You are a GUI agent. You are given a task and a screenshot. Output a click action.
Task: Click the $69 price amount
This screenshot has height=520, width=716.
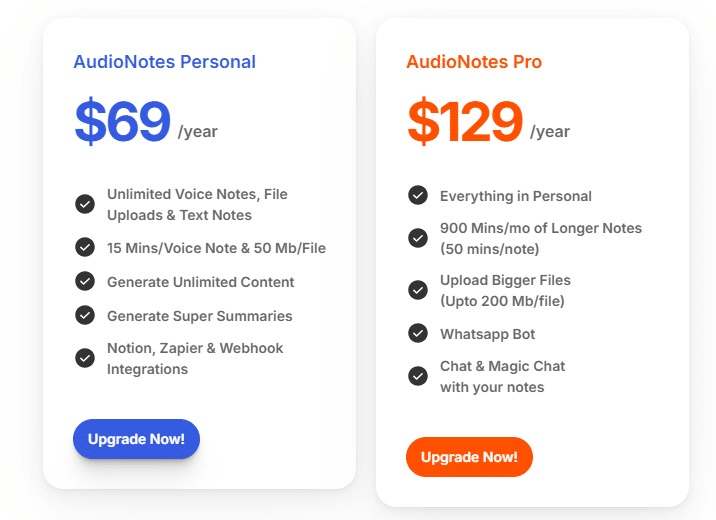click(x=122, y=122)
